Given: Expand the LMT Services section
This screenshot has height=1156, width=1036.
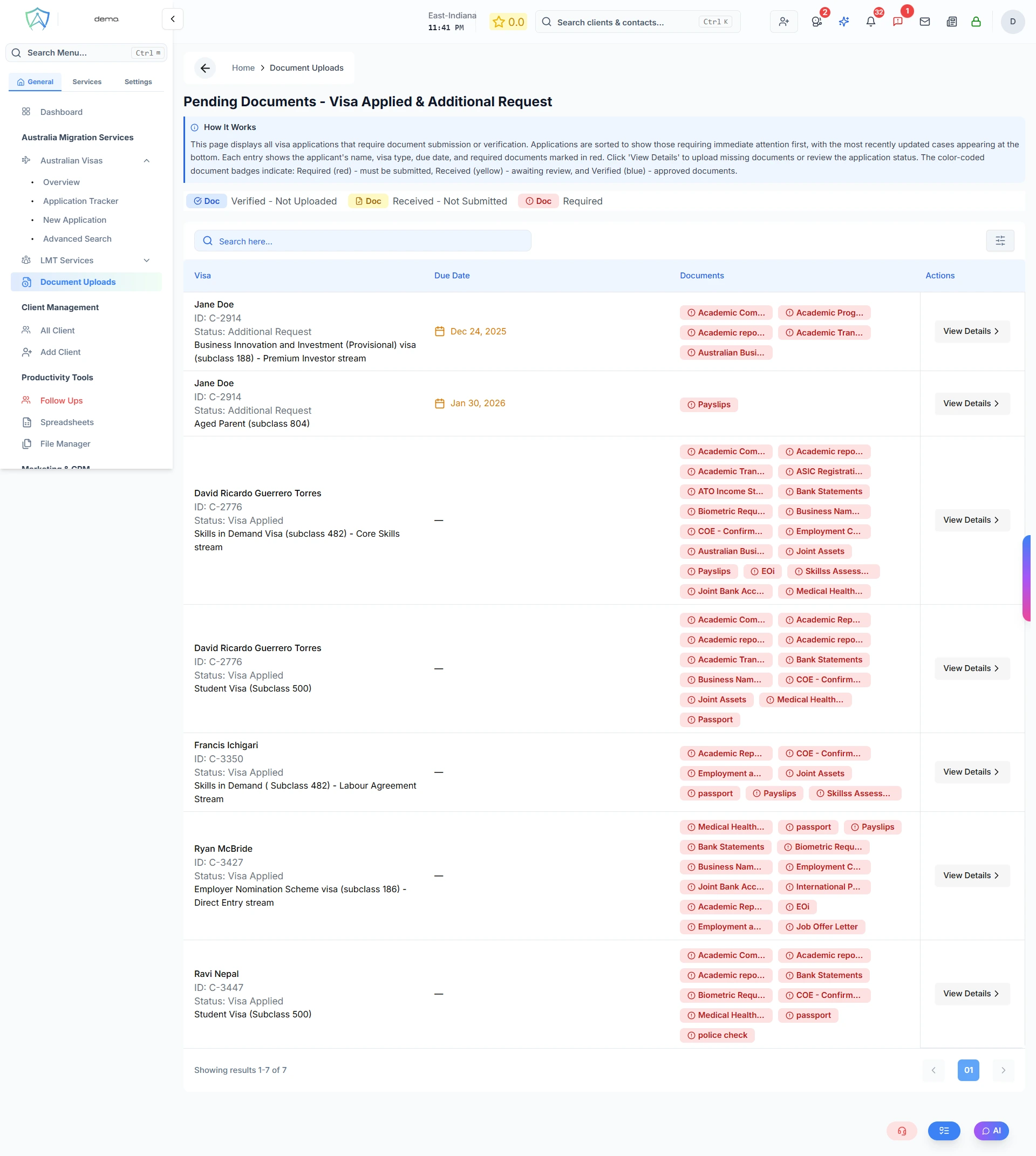Looking at the screenshot, I should pyautogui.click(x=146, y=260).
